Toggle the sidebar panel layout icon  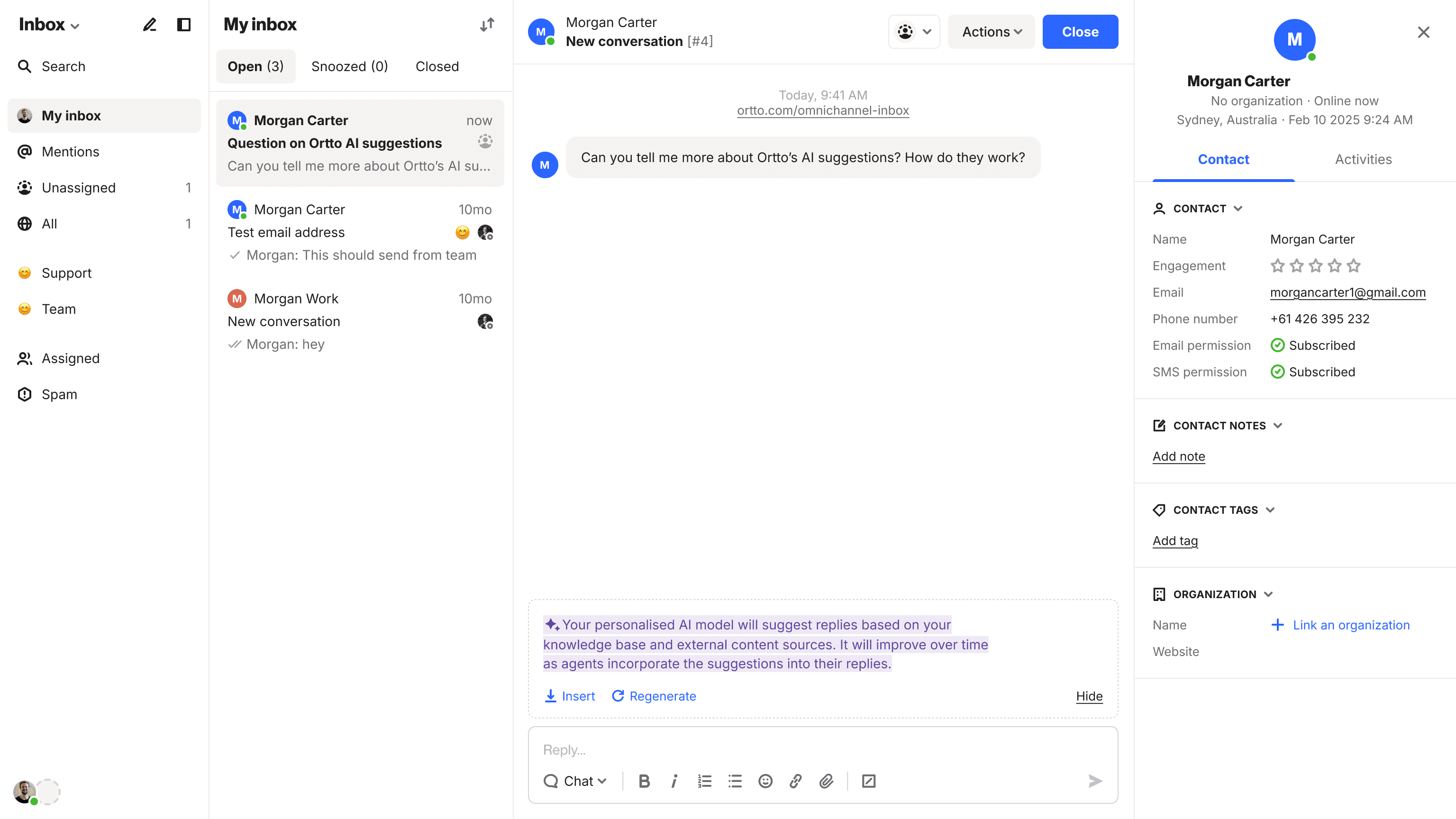(x=184, y=24)
